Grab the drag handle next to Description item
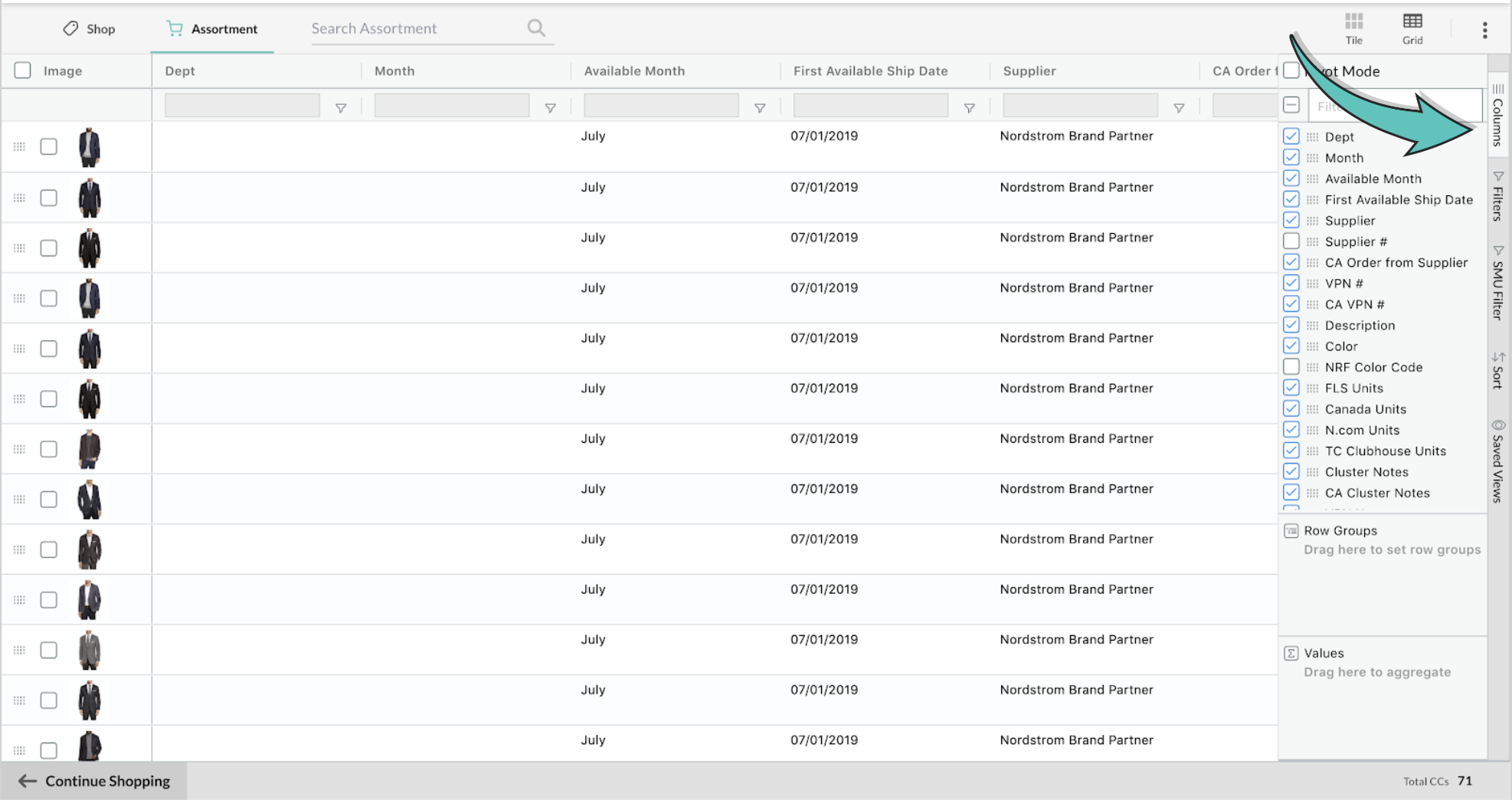 click(x=1312, y=326)
